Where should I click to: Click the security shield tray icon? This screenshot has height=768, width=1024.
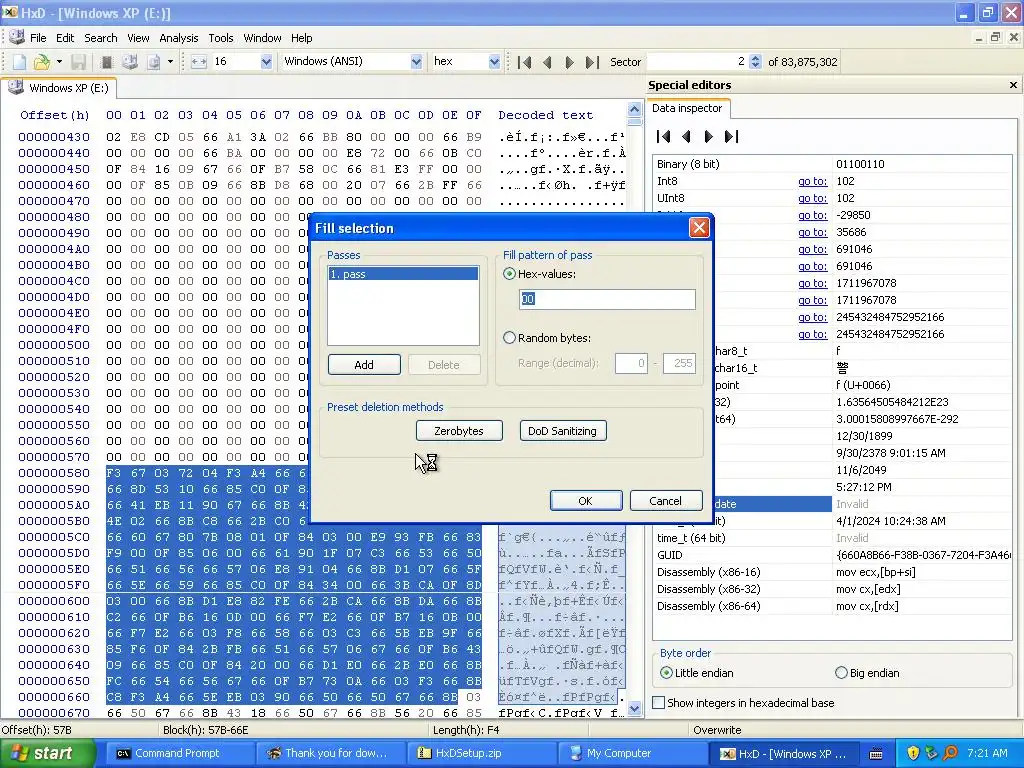tap(912, 754)
